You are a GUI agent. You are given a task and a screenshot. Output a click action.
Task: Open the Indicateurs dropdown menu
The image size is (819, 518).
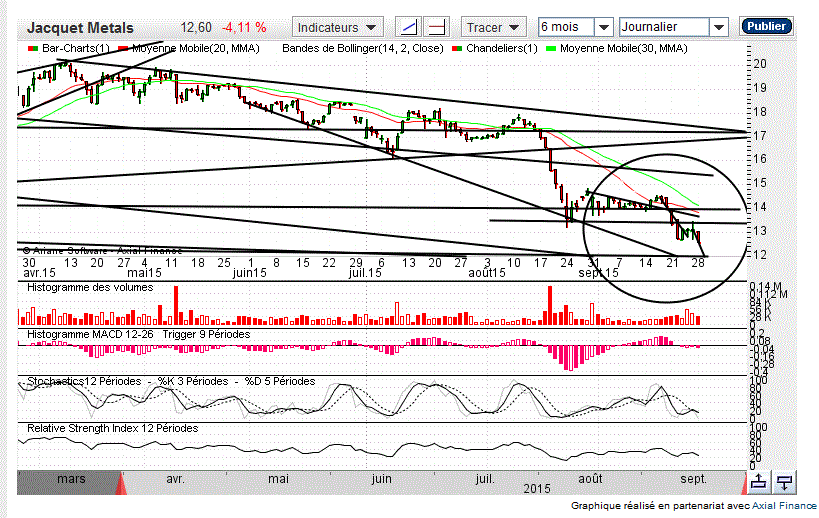(337, 27)
